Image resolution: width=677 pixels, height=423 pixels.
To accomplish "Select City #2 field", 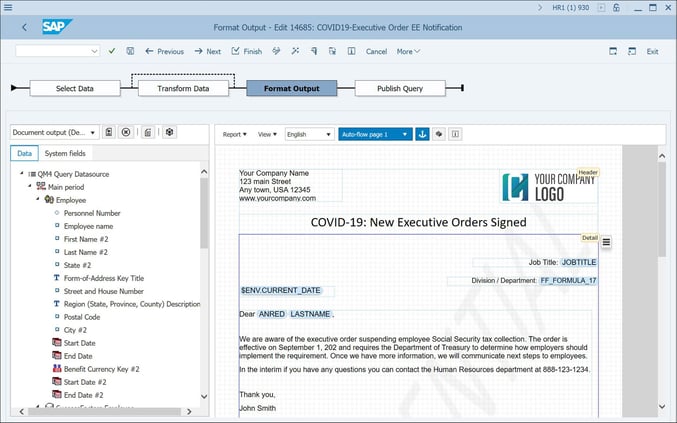I will (x=75, y=330).
